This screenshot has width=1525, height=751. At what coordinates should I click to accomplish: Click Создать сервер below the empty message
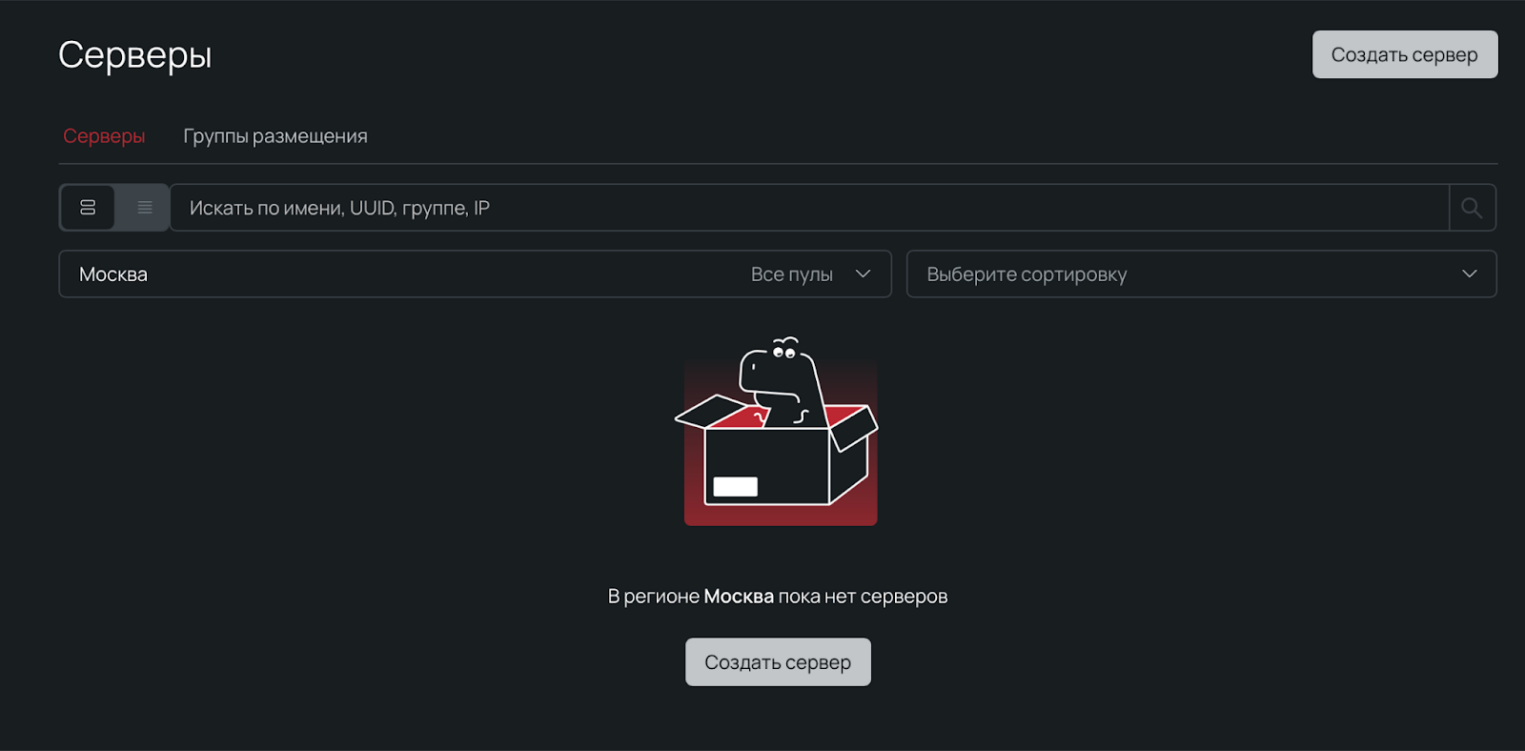pos(777,662)
